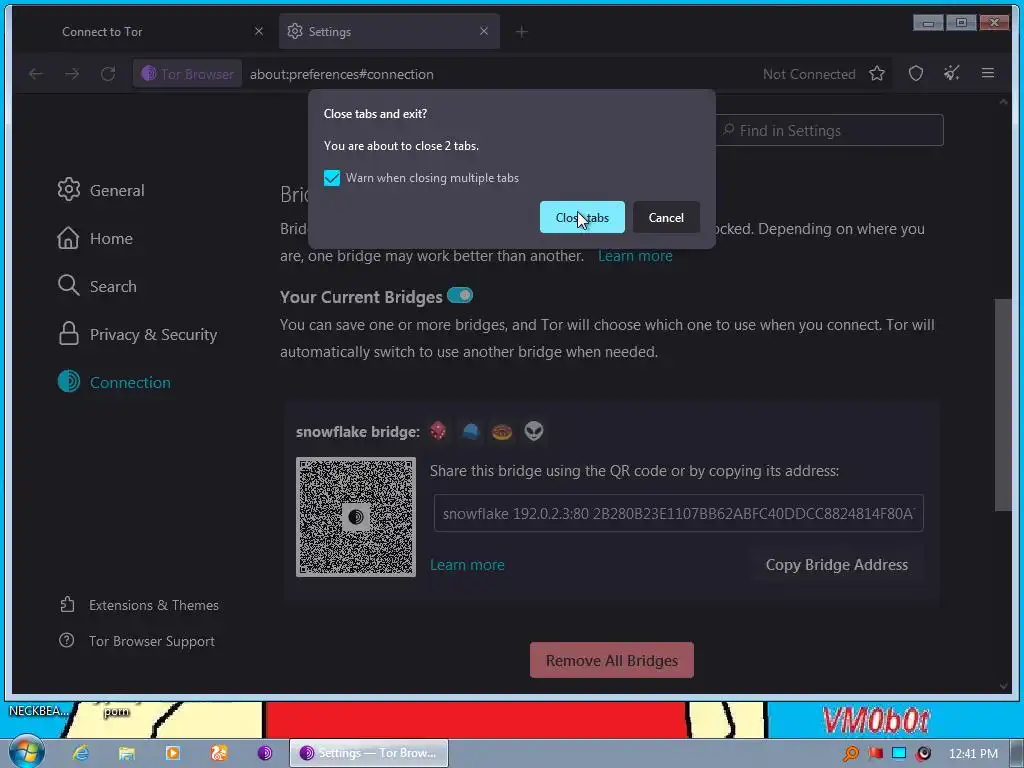Open Windows Explorer folder taskbar icon

click(x=127, y=753)
